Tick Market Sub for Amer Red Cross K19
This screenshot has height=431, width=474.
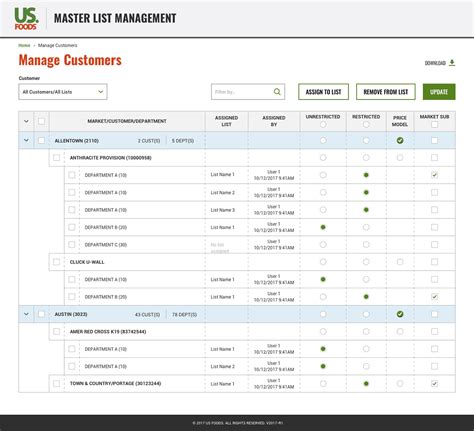[x=434, y=332]
